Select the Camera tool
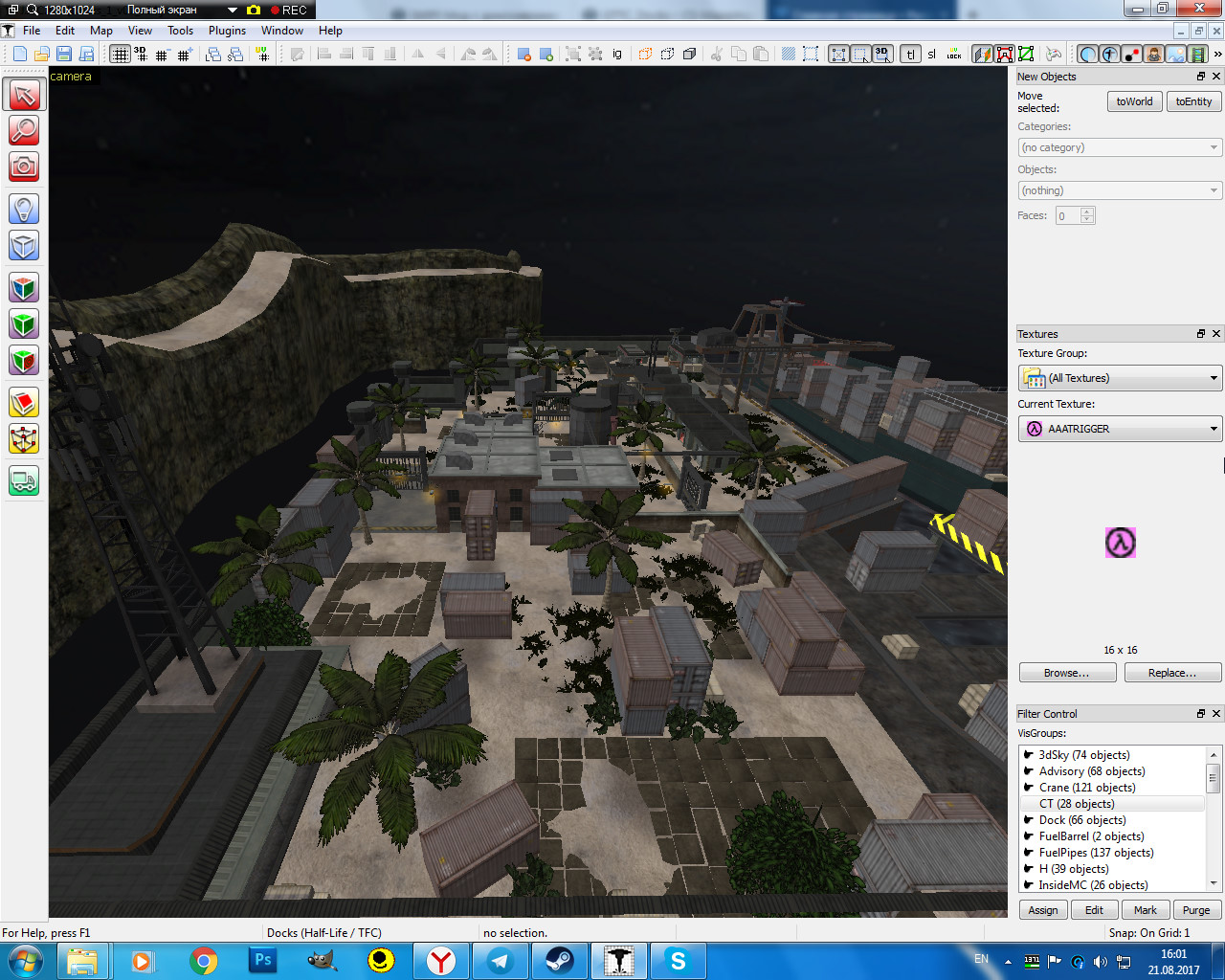 [x=24, y=167]
